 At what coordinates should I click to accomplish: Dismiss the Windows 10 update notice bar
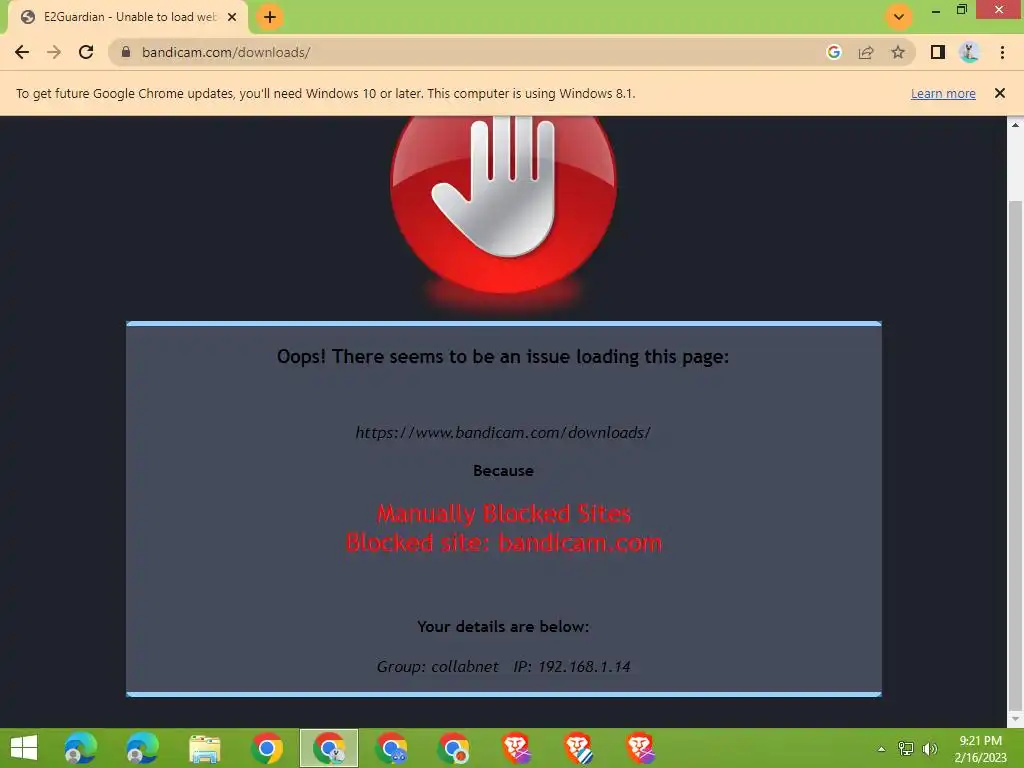click(x=1000, y=93)
